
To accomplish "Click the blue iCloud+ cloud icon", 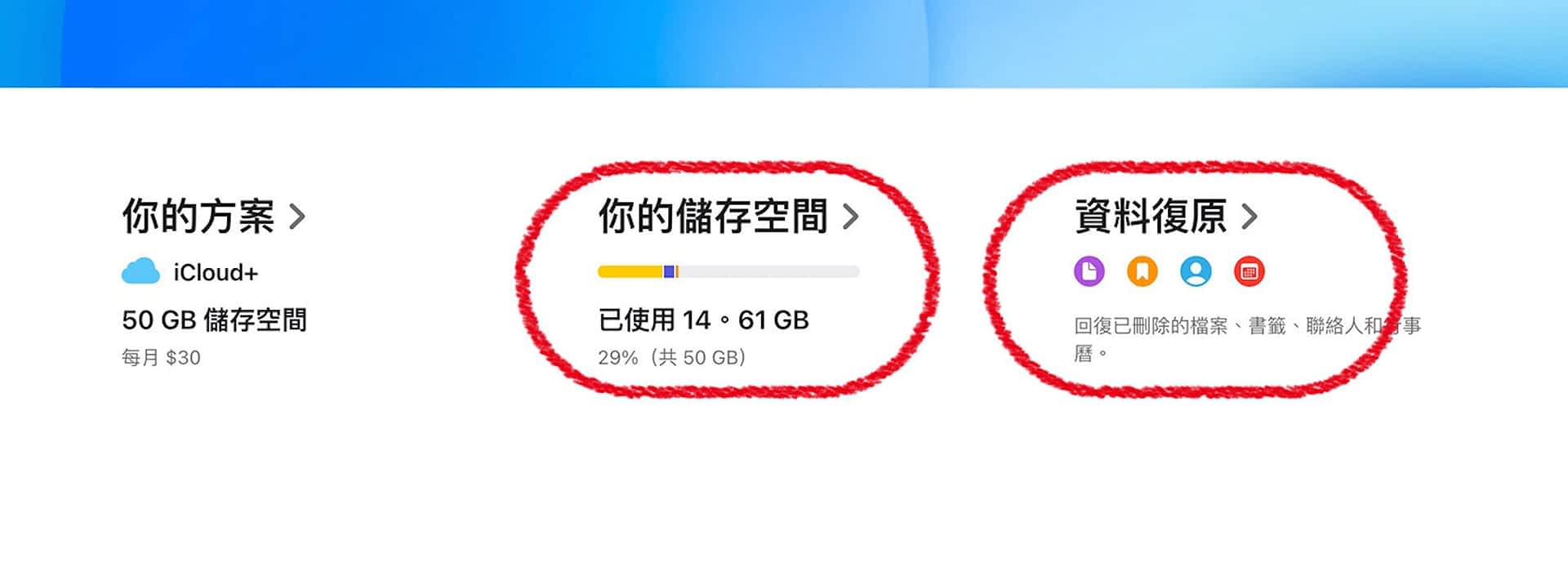I will (140, 271).
